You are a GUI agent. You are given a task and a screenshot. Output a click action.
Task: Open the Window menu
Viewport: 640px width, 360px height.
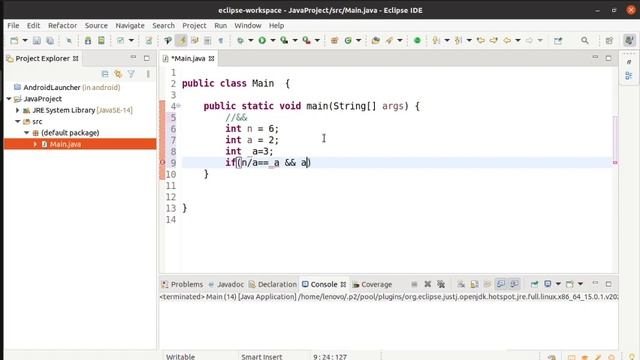pyautogui.click(x=248, y=25)
